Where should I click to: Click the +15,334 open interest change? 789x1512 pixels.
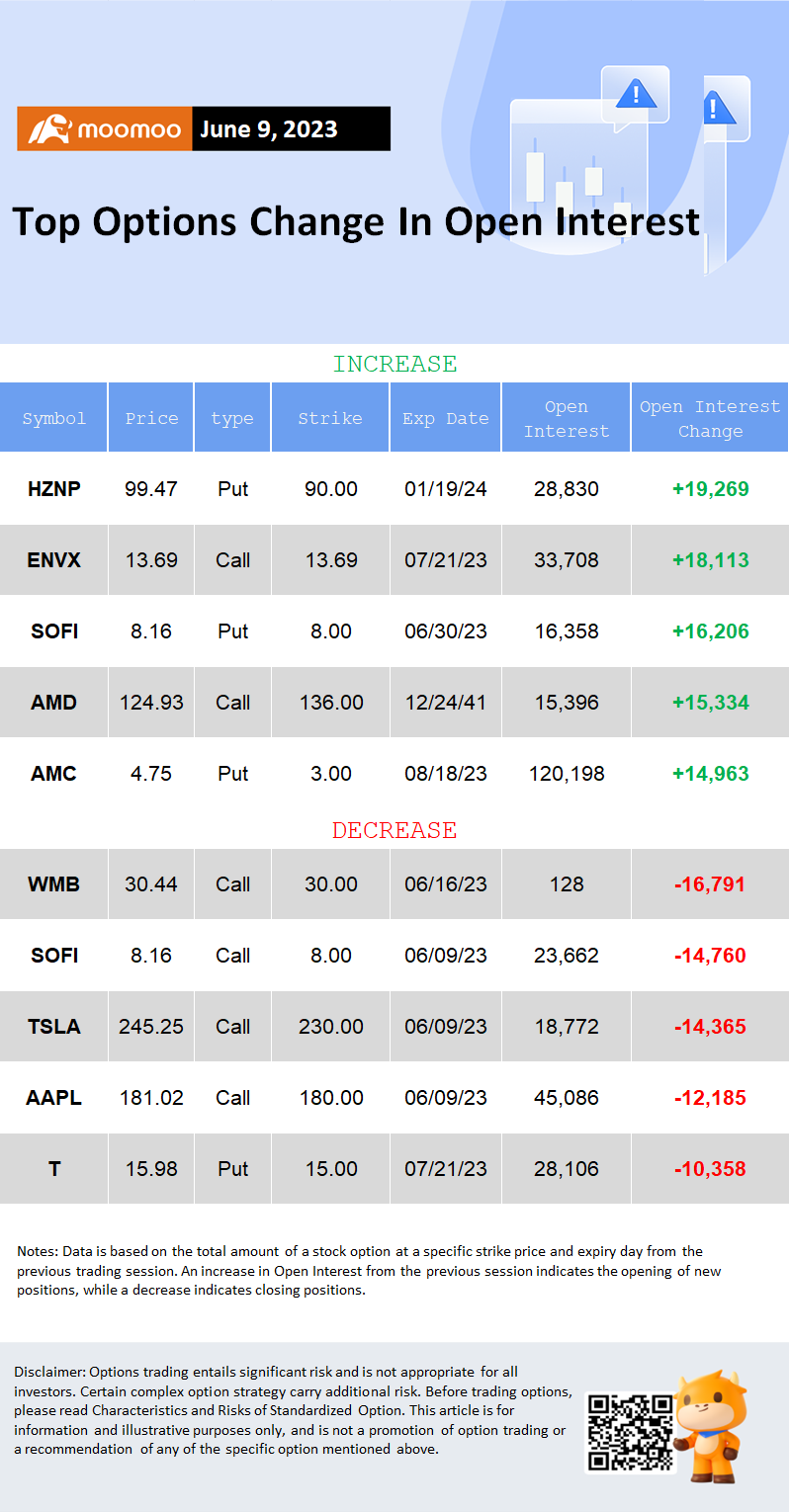point(710,703)
